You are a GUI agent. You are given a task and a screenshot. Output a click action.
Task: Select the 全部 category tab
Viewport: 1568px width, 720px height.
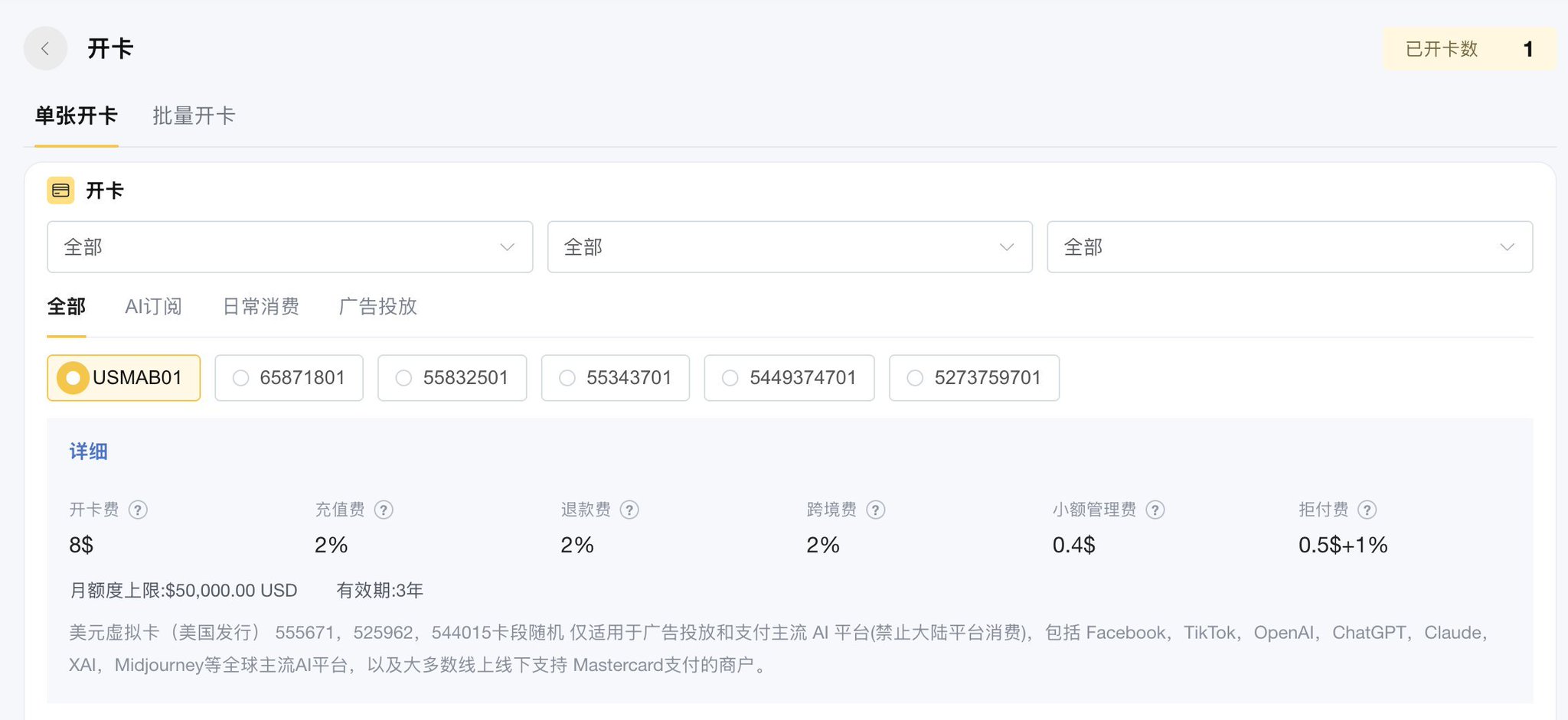tap(67, 307)
